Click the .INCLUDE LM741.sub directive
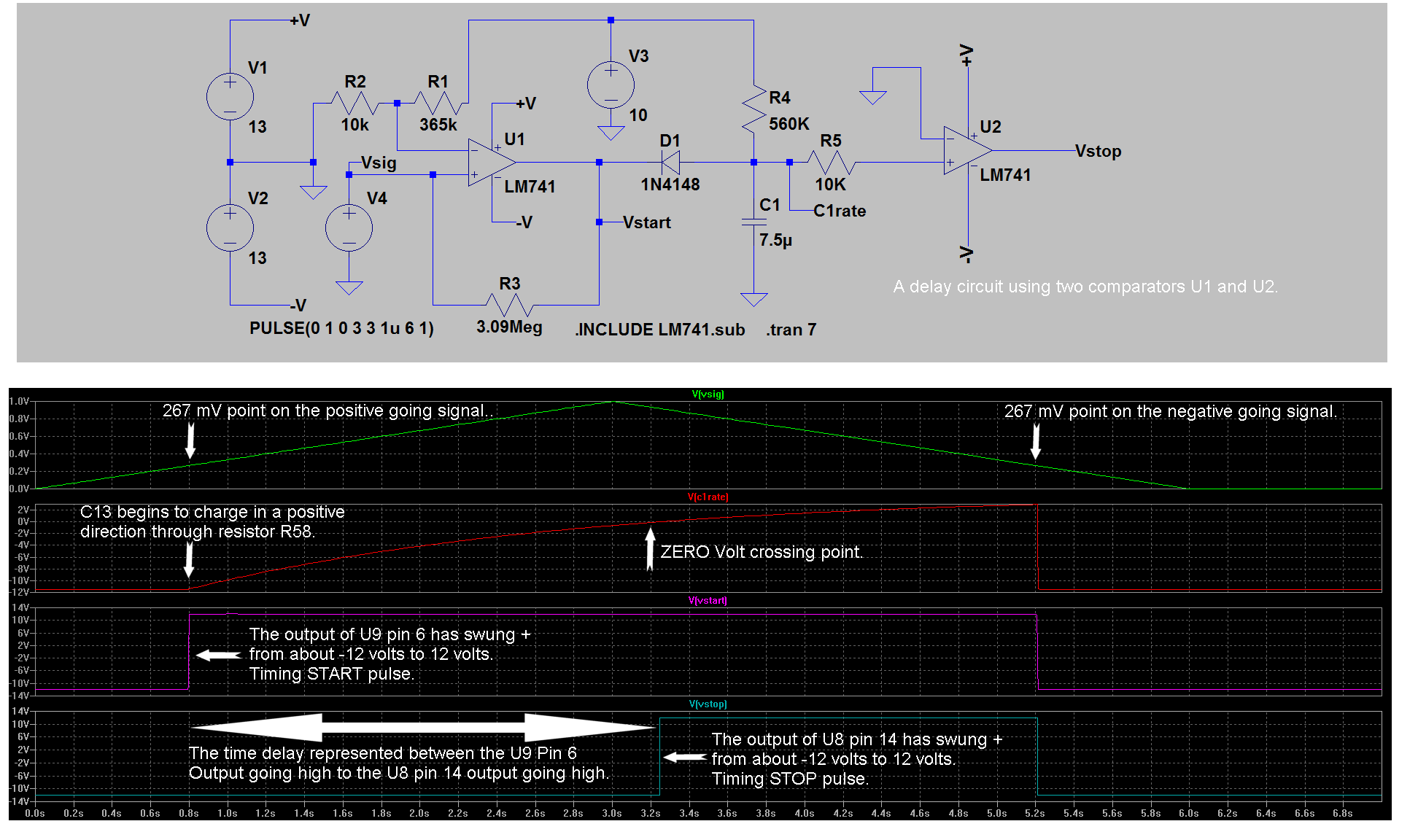Image resolution: width=1418 pixels, height=840 pixels. 659,330
